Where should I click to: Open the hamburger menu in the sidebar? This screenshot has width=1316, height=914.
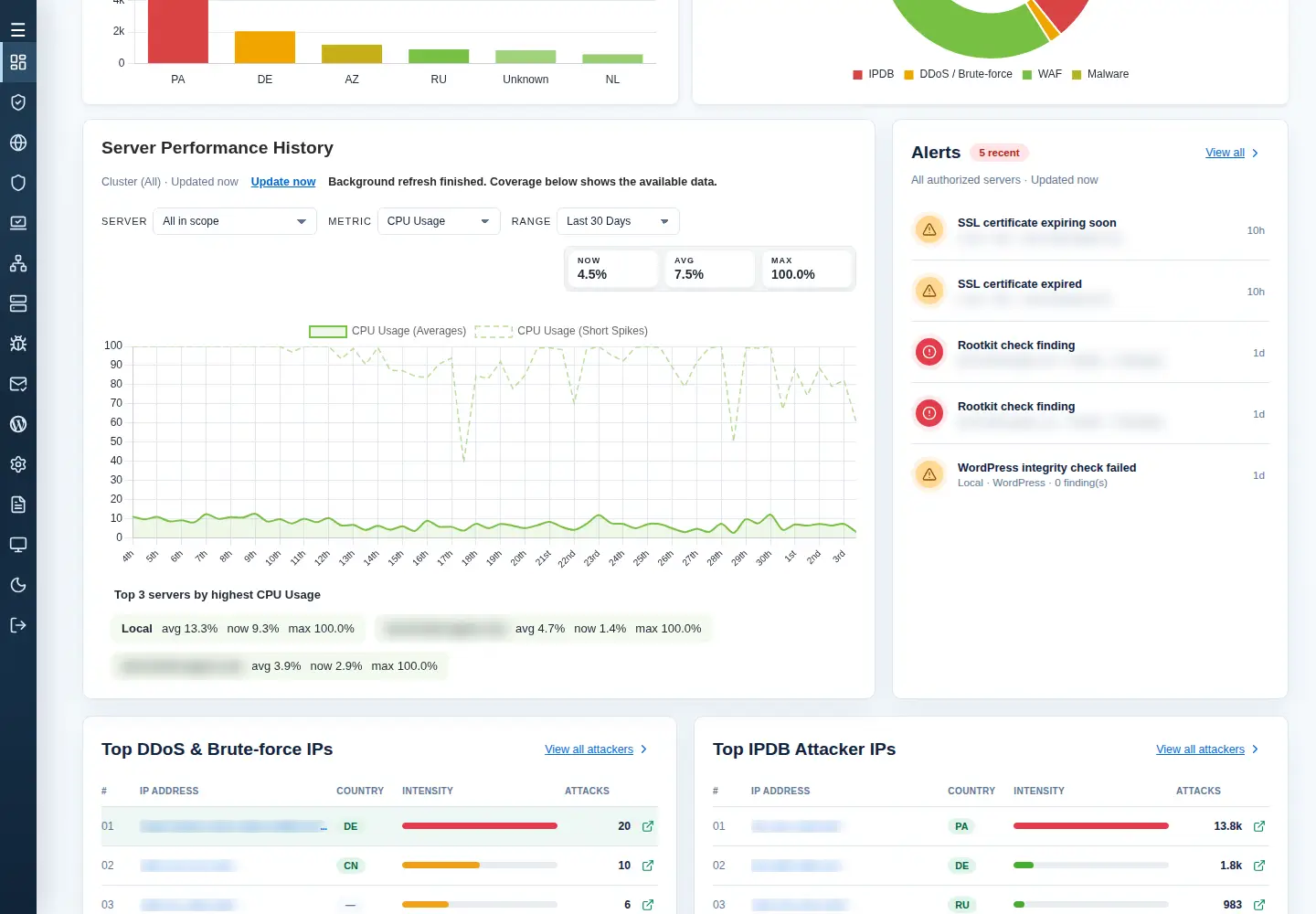coord(18,30)
